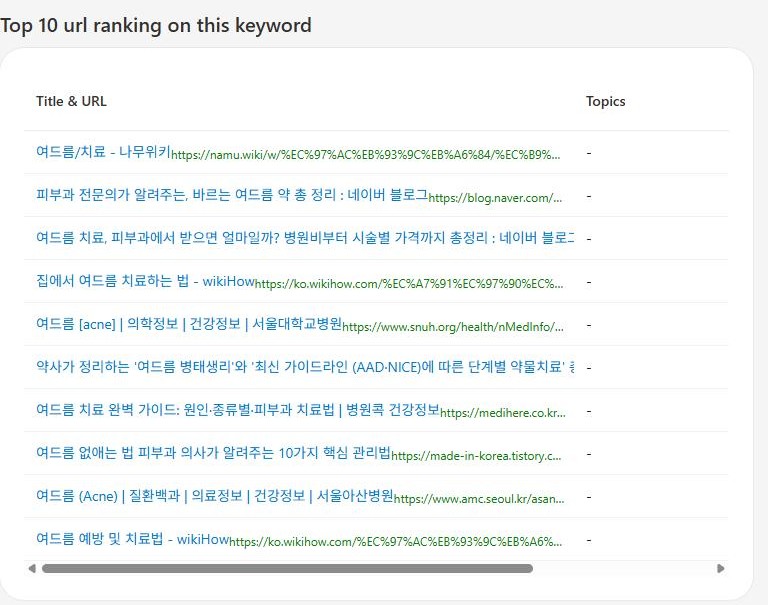Click the medihere.co.kr URL
The image size is (768, 605).
coord(503,413)
